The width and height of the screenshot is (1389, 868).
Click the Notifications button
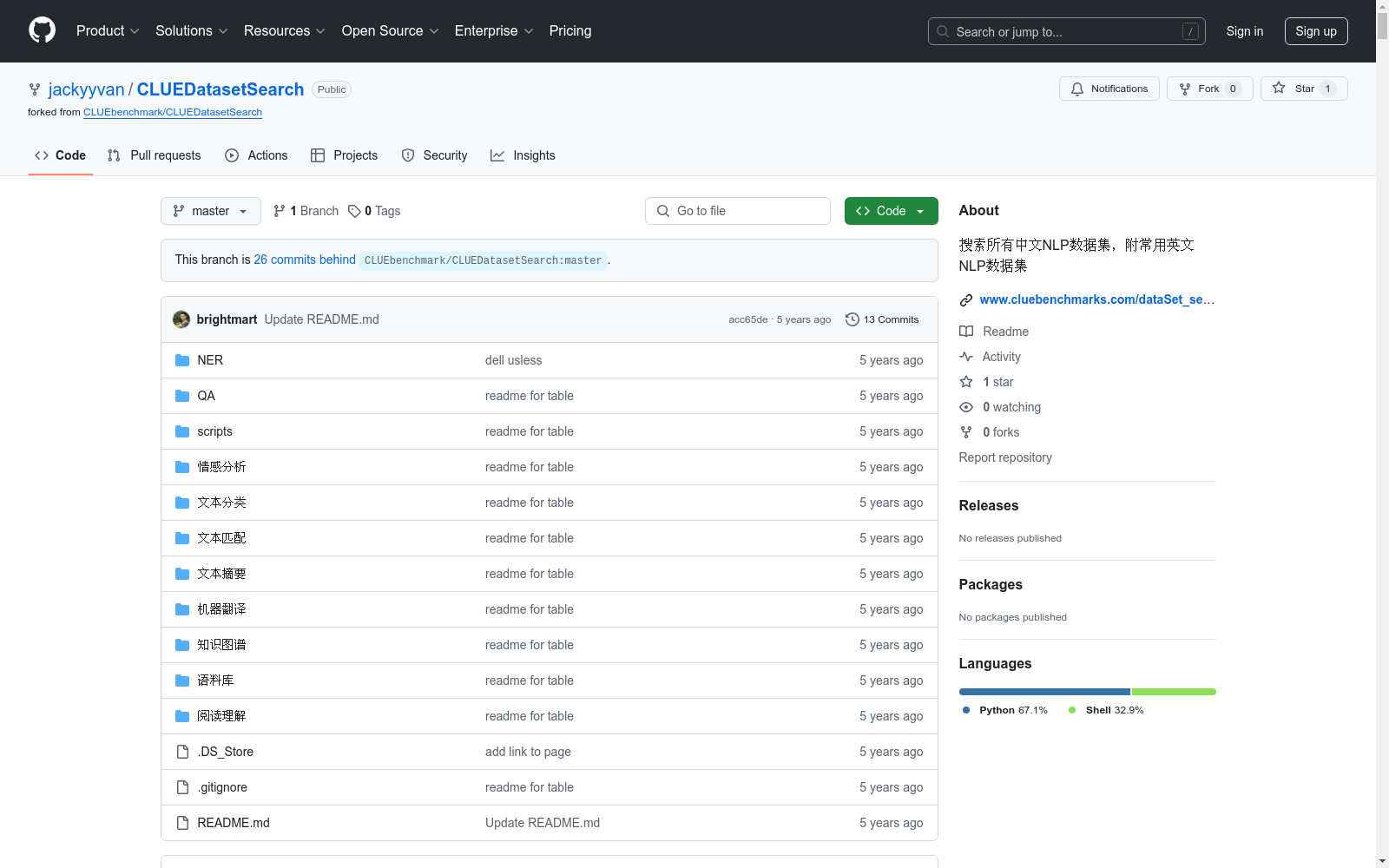click(1109, 89)
